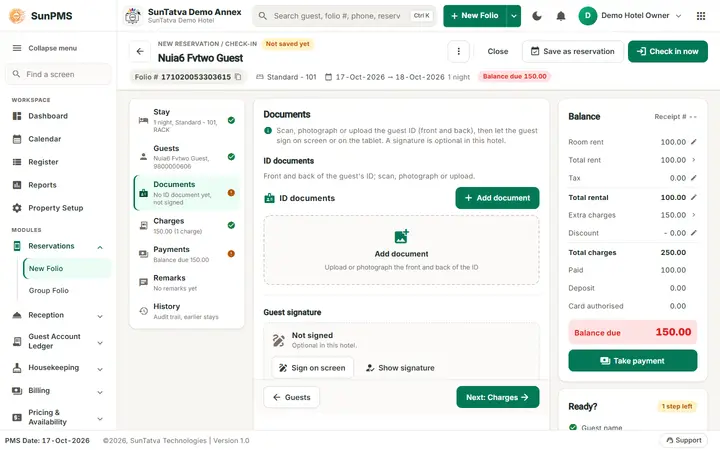Toggle dark mode with the moon icon

pos(536,16)
